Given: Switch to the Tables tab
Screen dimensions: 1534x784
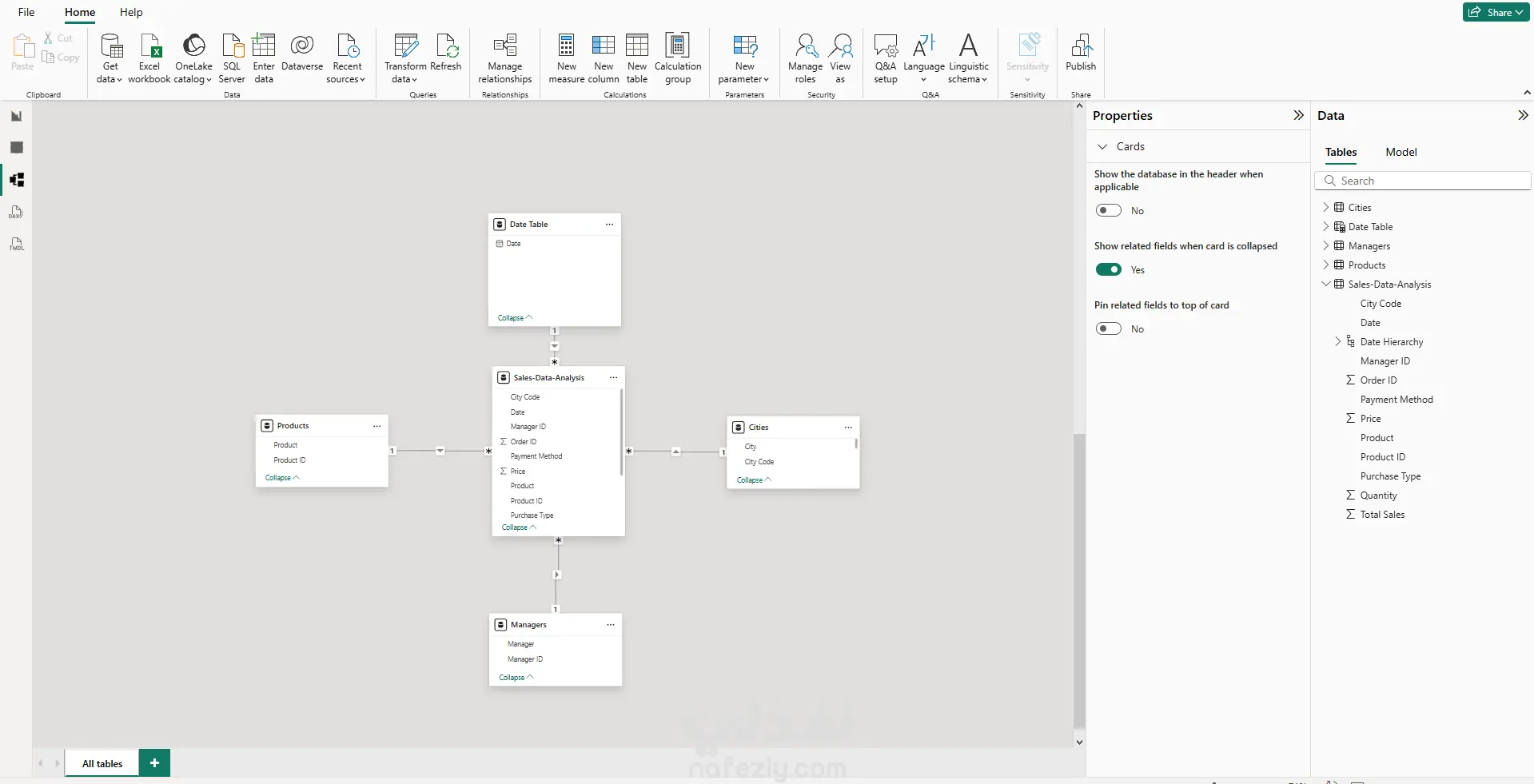Looking at the screenshot, I should (1341, 152).
